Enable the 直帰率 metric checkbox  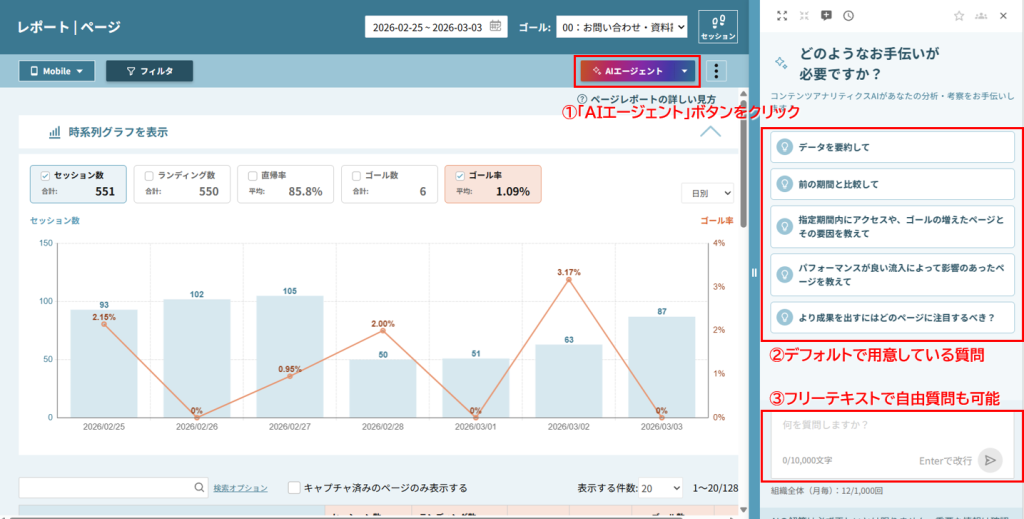pyautogui.click(x=253, y=175)
